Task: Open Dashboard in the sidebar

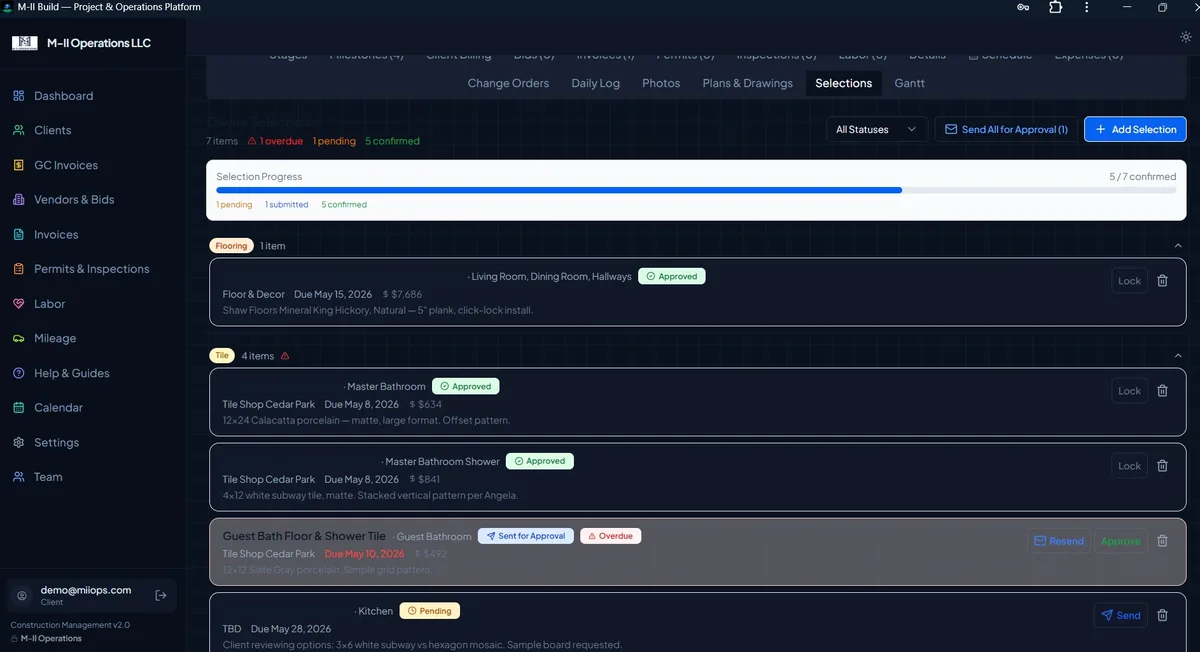Action: click(x=64, y=96)
